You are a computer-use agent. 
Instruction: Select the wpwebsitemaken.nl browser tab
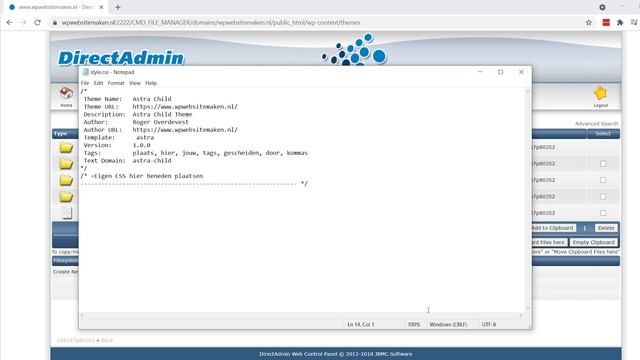coord(55,7)
